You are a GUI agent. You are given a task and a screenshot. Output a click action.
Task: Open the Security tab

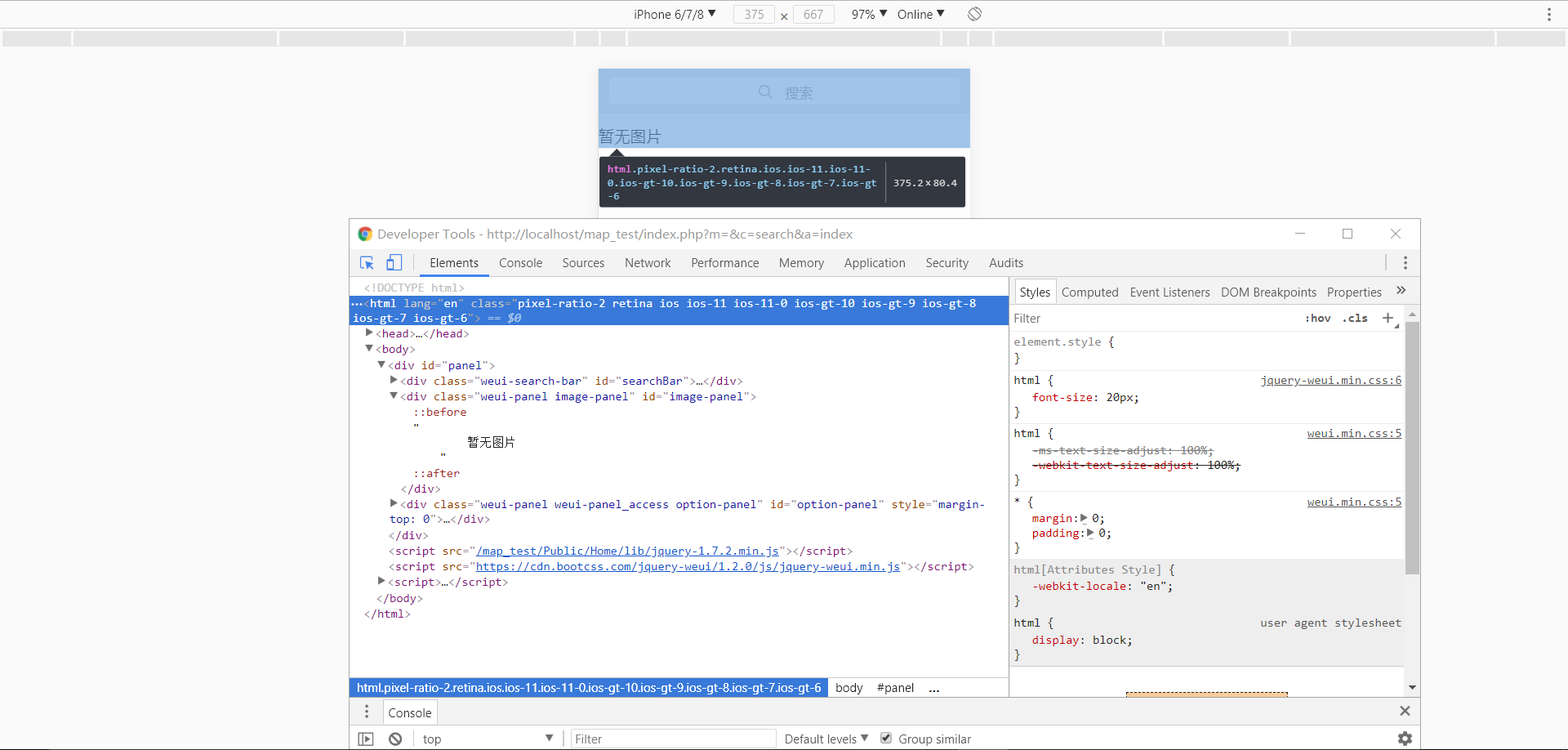(x=947, y=263)
